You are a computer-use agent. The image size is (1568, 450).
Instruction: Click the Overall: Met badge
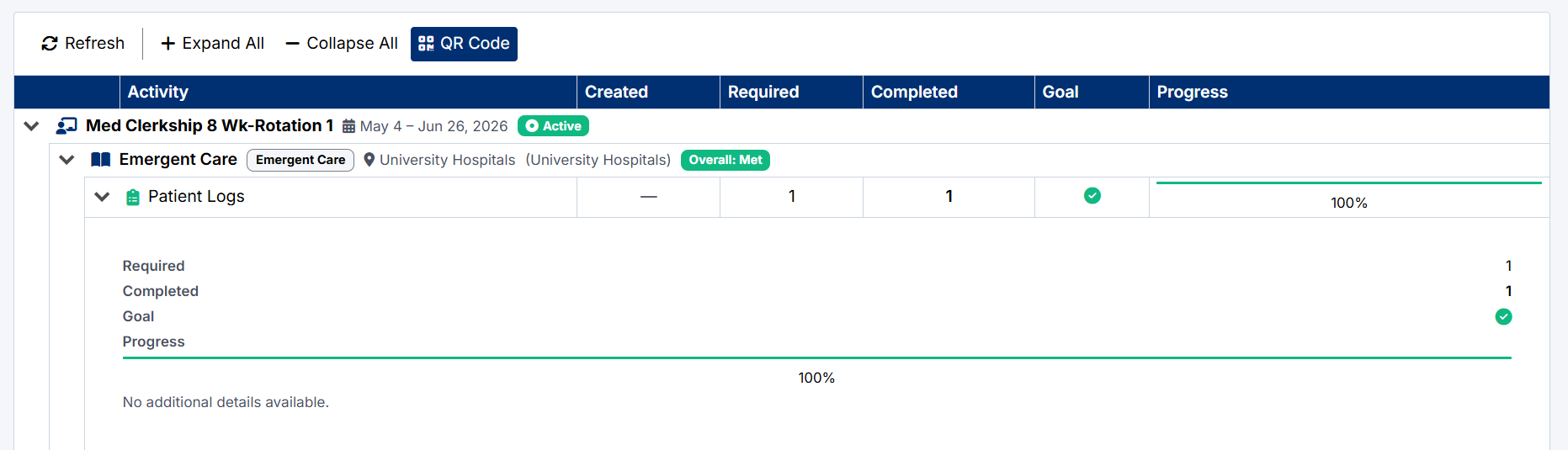pos(726,160)
